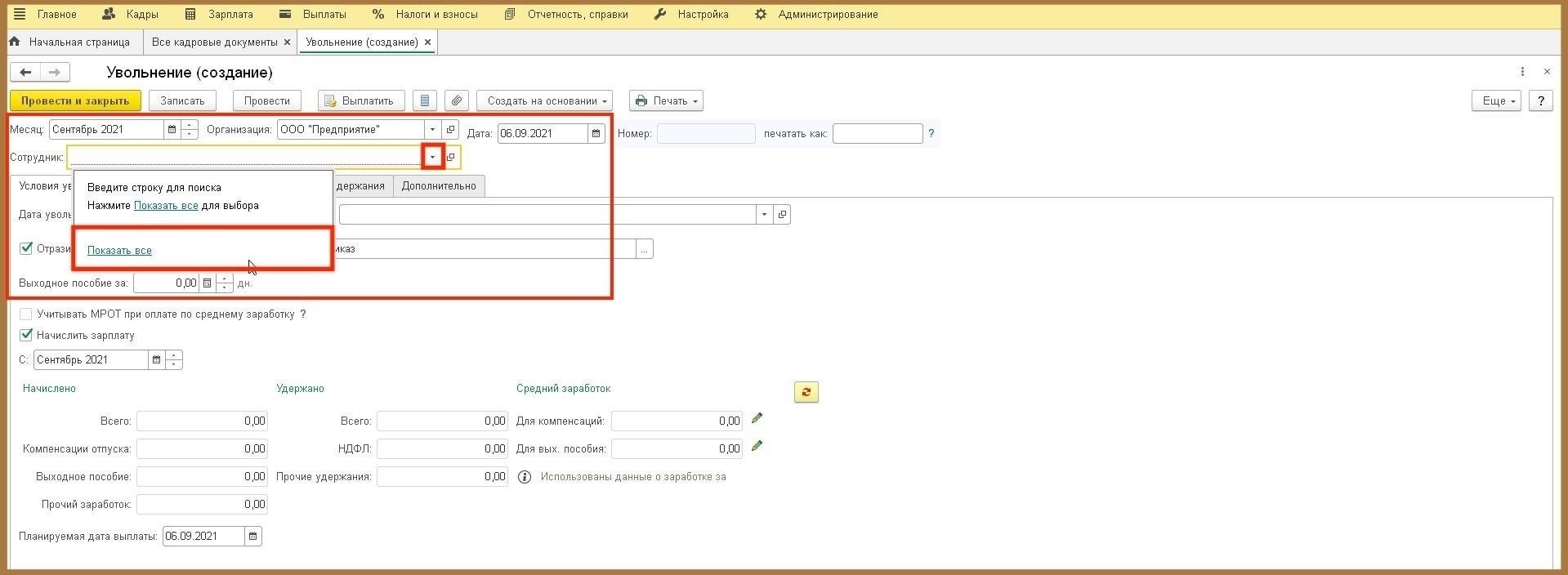This screenshot has height=575, width=1568.
Task: Click the bottom Показать все link in popup
Action: 119,251
